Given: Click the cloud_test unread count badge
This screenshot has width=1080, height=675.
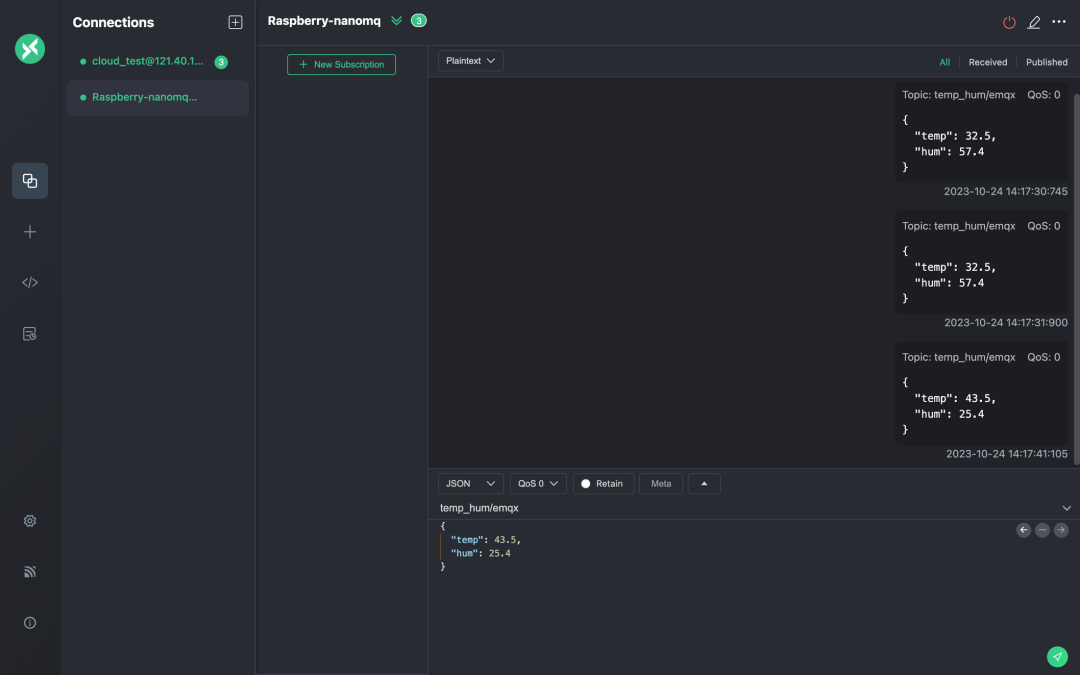Looking at the screenshot, I should (x=221, y=62).
